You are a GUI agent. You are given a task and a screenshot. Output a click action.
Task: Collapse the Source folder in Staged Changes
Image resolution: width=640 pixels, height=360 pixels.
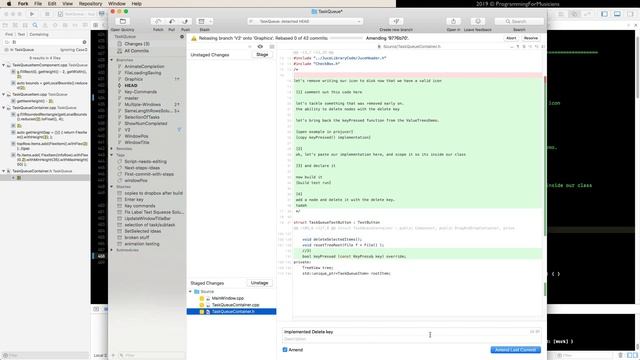[x=190, y=291]
